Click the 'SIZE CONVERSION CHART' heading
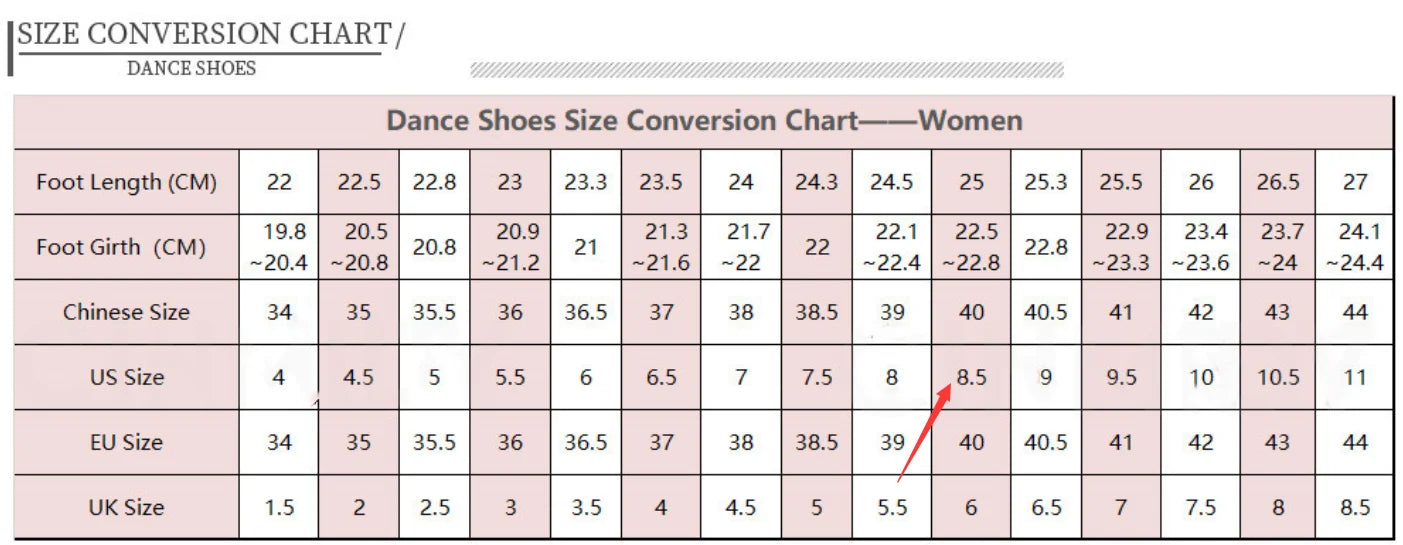 click(x=205, y=34)
